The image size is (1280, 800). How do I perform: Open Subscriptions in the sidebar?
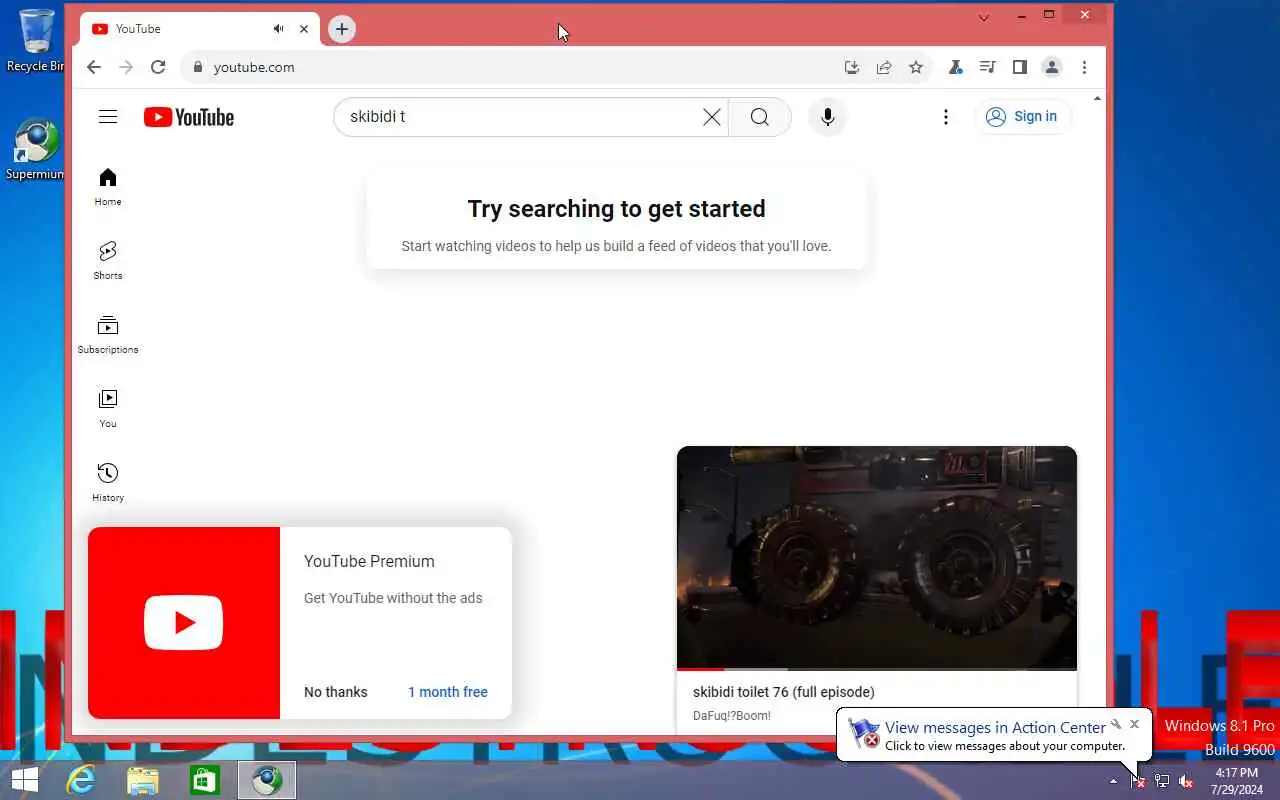(108, 334)
